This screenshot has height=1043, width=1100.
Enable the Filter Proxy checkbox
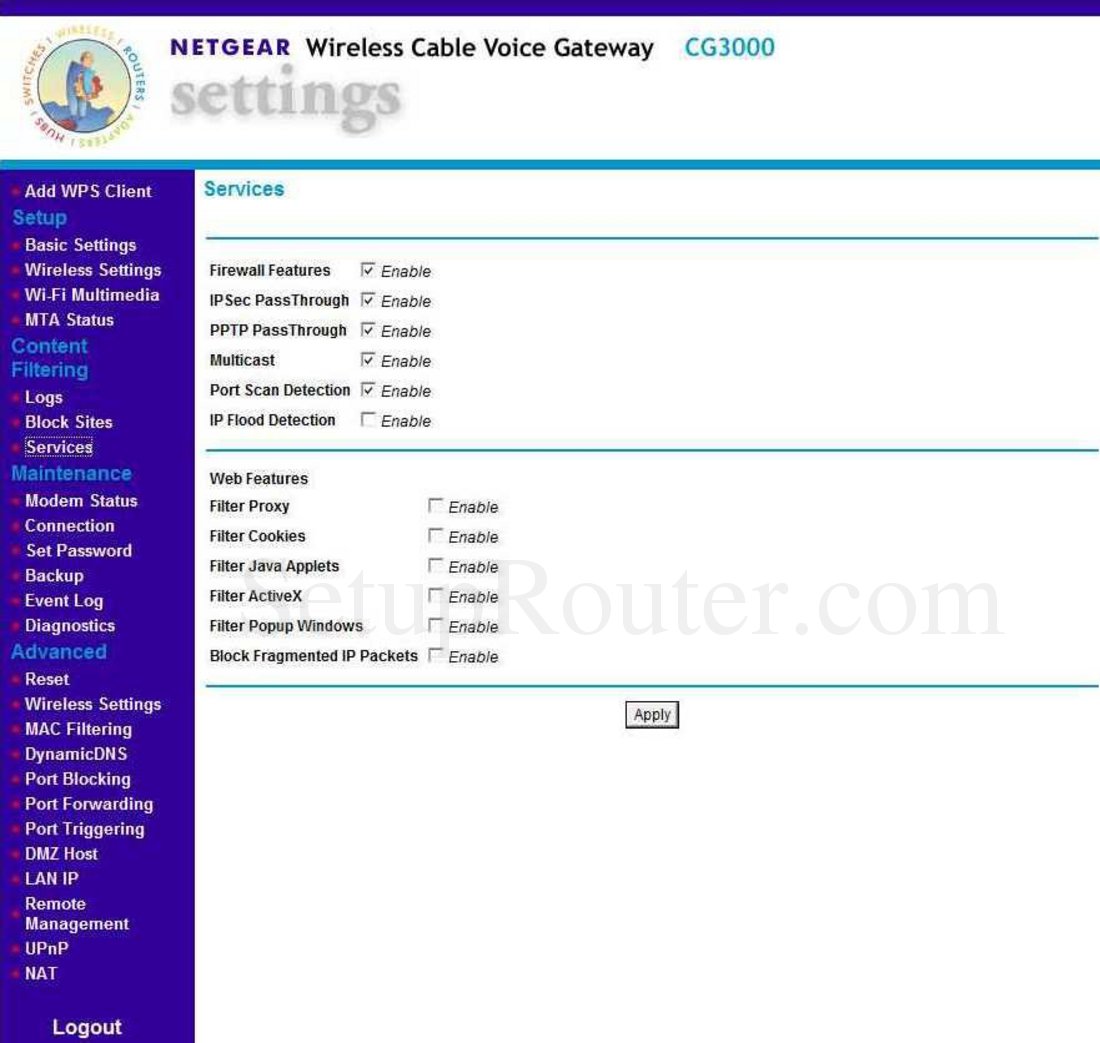click(435, 506)
